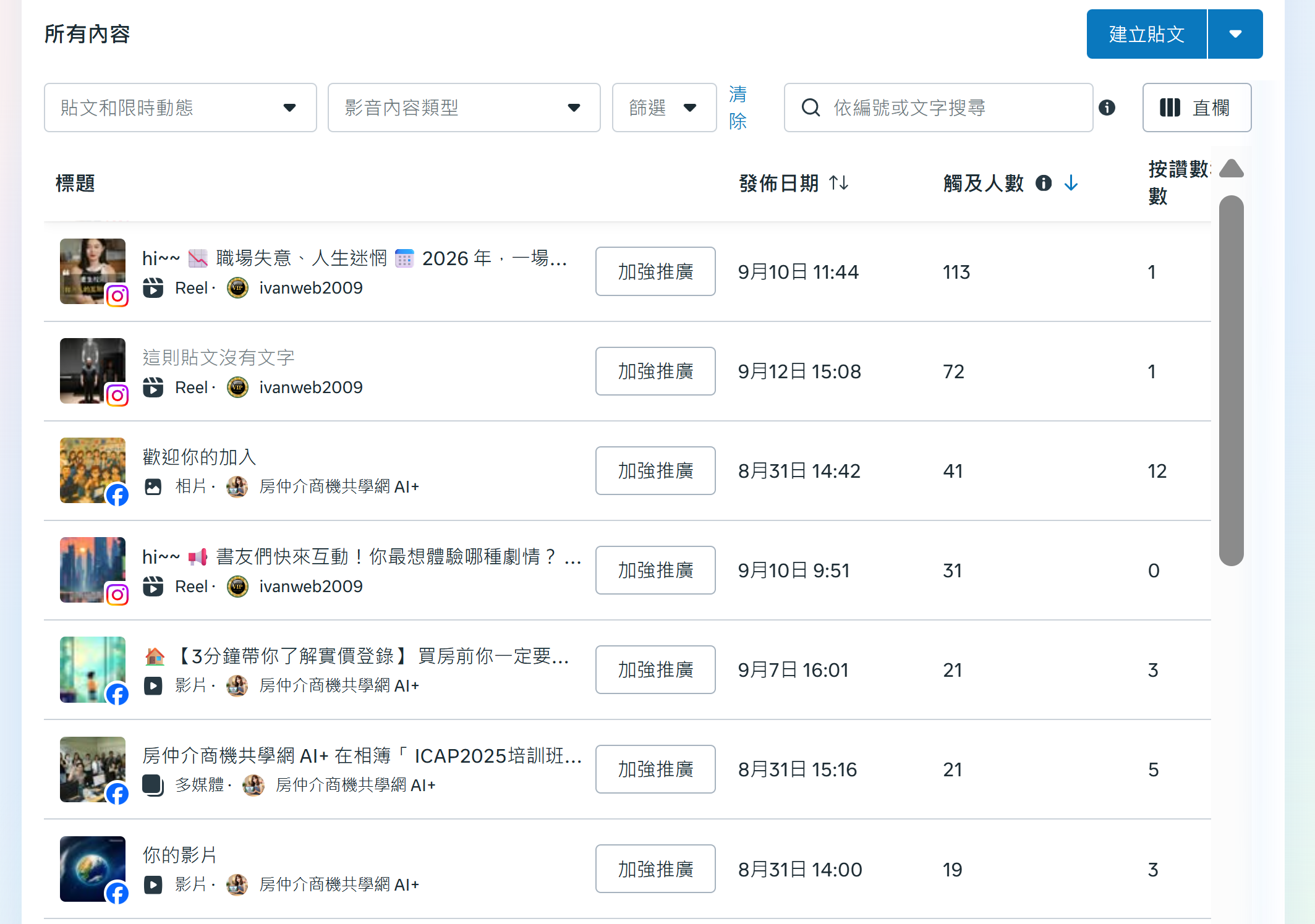This screenshot has width=1315, height=924.
Task: Click the info icon beside search box
Action: tap(1107, 108)
